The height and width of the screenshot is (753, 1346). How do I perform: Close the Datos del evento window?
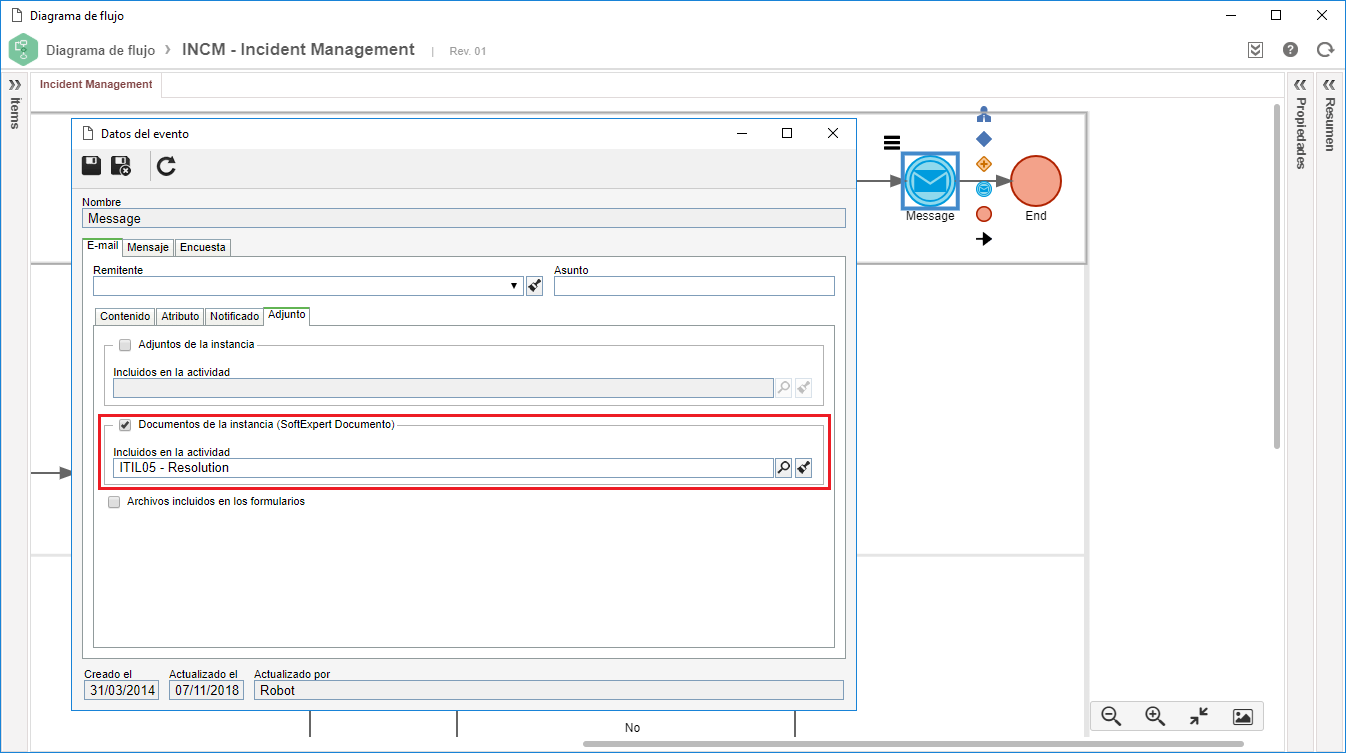[833, 133]
